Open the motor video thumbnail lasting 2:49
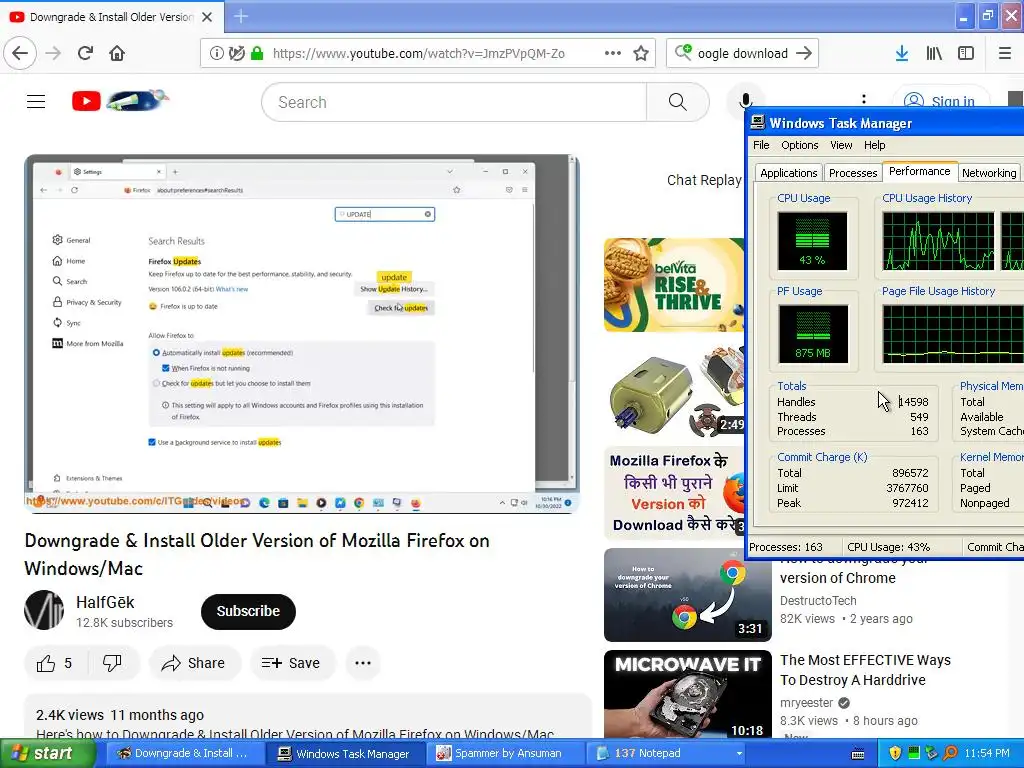 [x=674, y=389]
